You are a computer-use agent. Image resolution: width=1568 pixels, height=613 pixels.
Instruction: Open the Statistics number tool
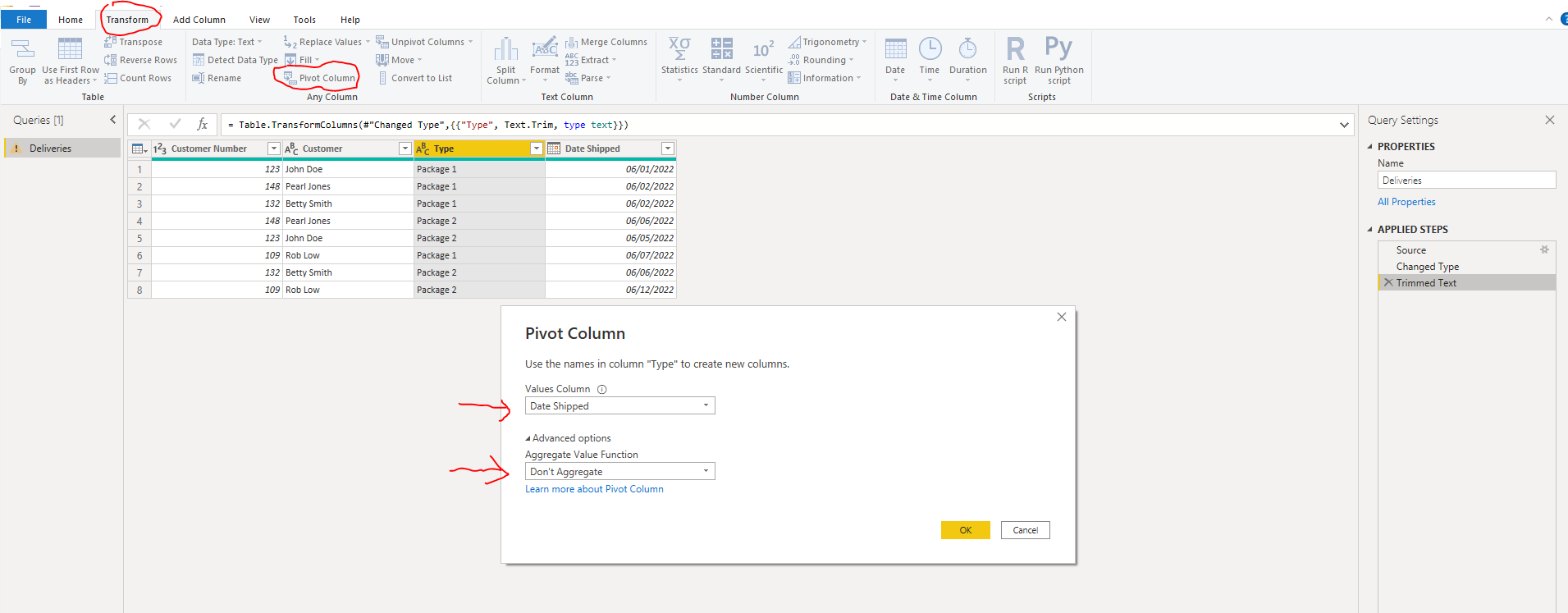[679, 59]
